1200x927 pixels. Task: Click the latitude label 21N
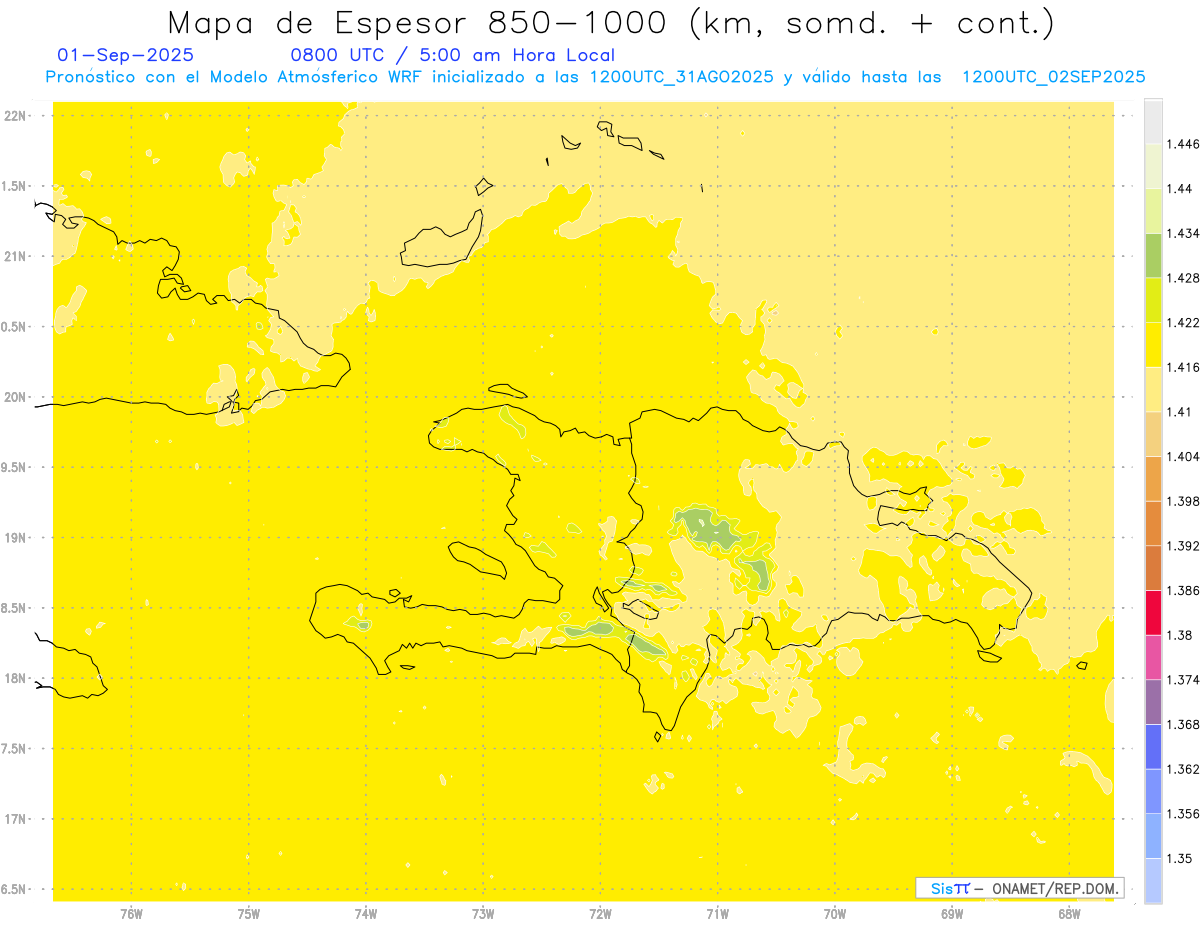(15, 257)
